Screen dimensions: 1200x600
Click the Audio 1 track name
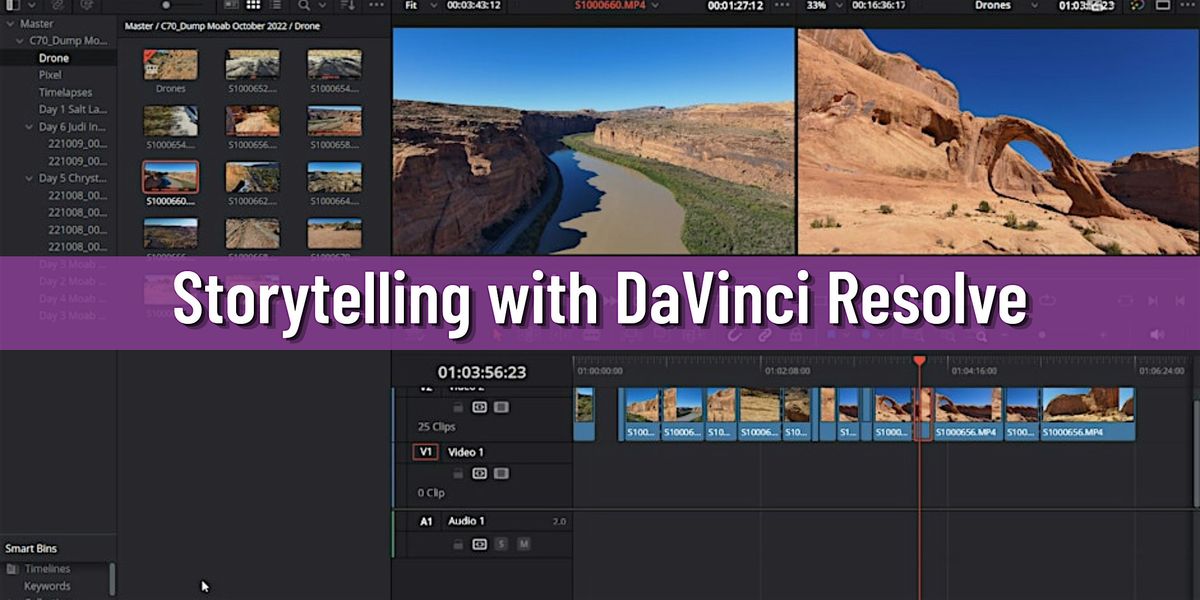pyautogui.click(x=466, y=521)
